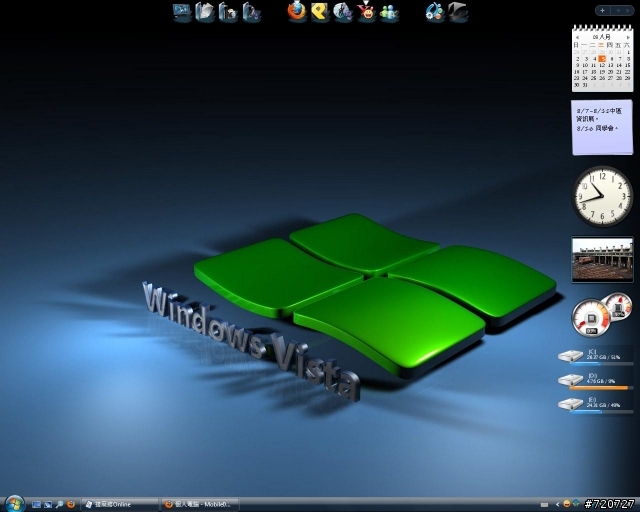Go to previous sidebar gadget page
The height and width of the screenshot is (512, 640).
click(618, 11)
